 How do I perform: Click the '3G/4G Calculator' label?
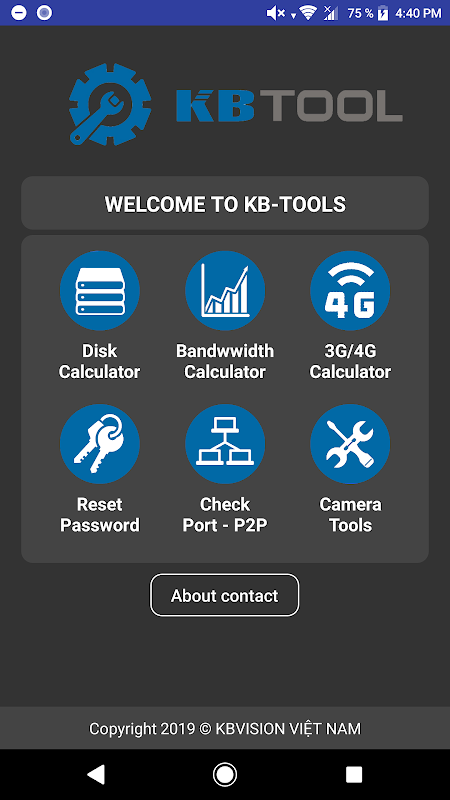pyautogui.click(x=350, y=361)
